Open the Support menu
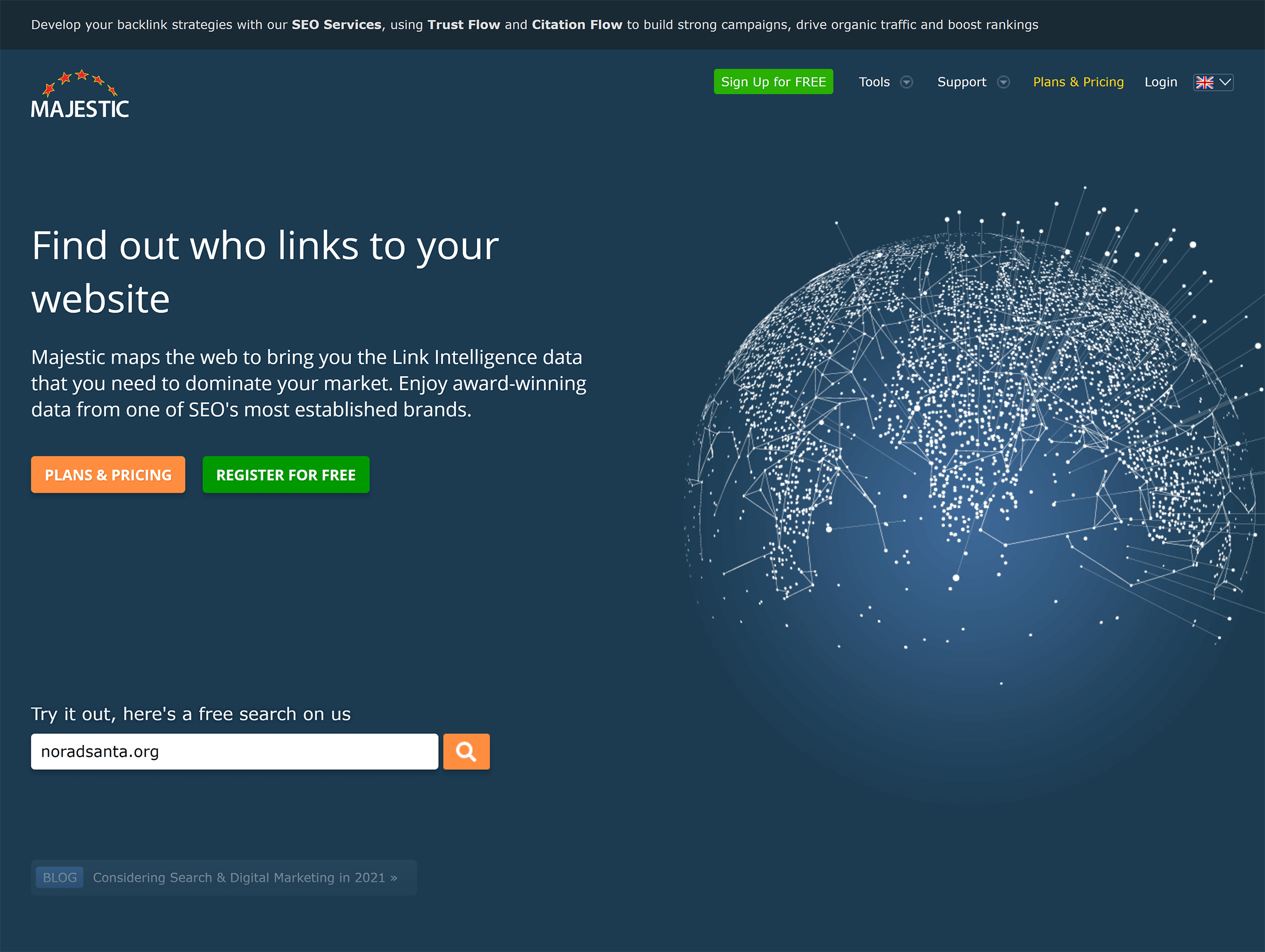The width and height of the screenshot is (1265, 952). [x=961, y=82]
